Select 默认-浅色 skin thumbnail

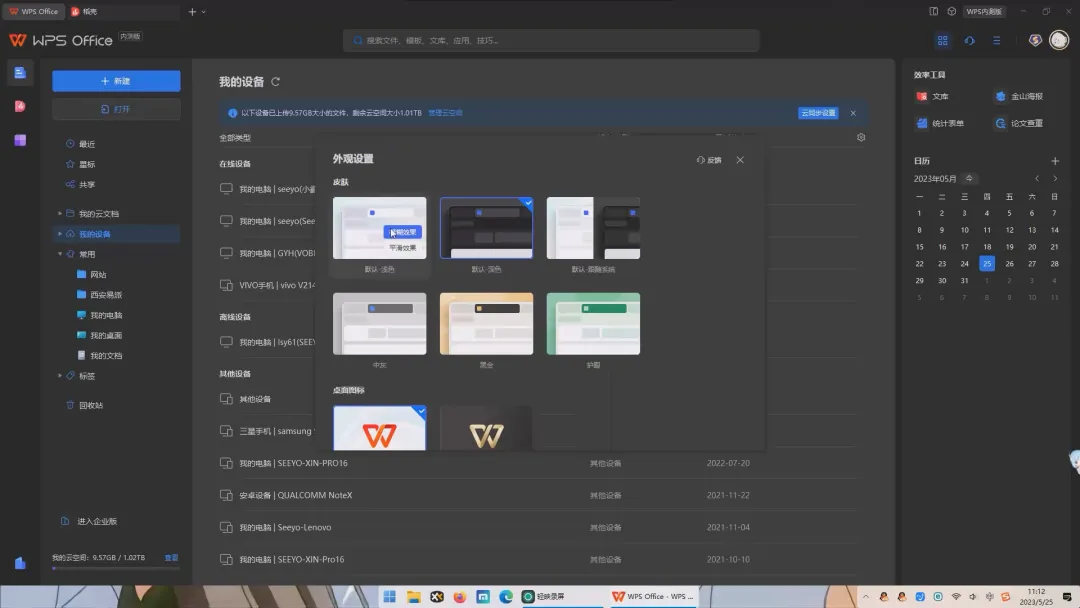(x=380, y=228)
